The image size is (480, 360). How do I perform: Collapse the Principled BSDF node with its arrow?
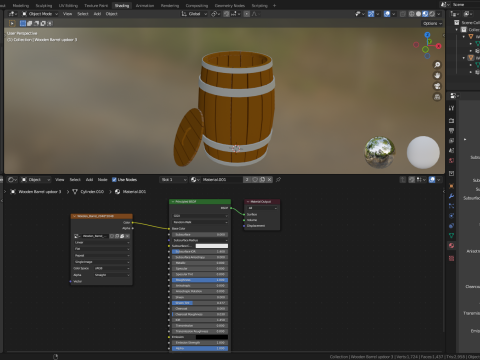click(x=173, y=202)
